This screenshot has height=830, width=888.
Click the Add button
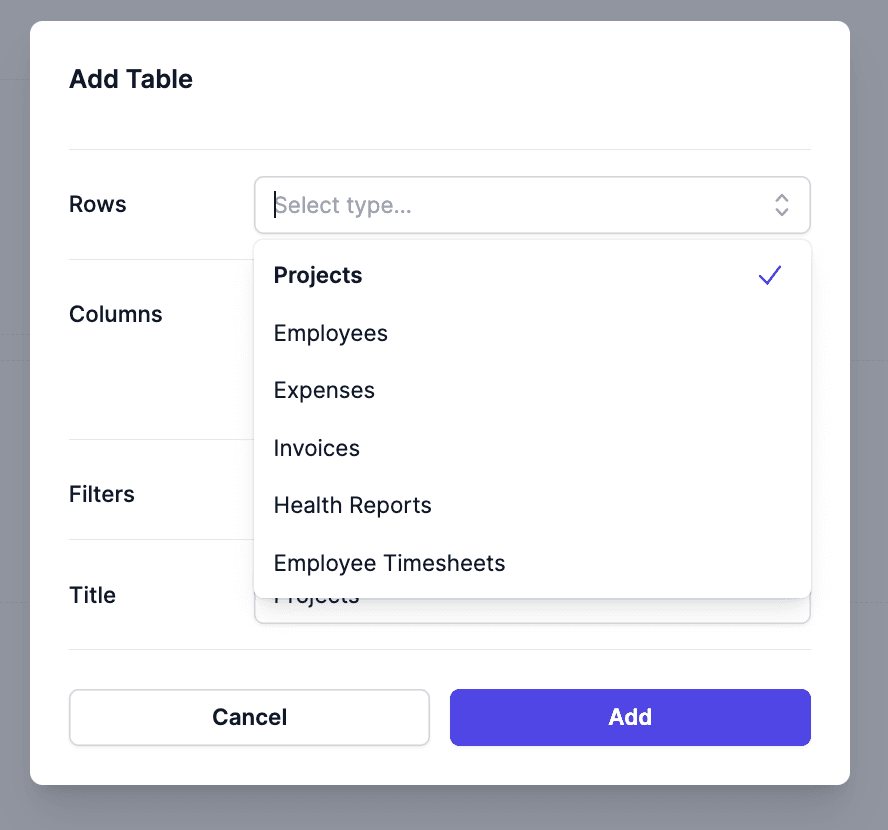tap(630, 717)
